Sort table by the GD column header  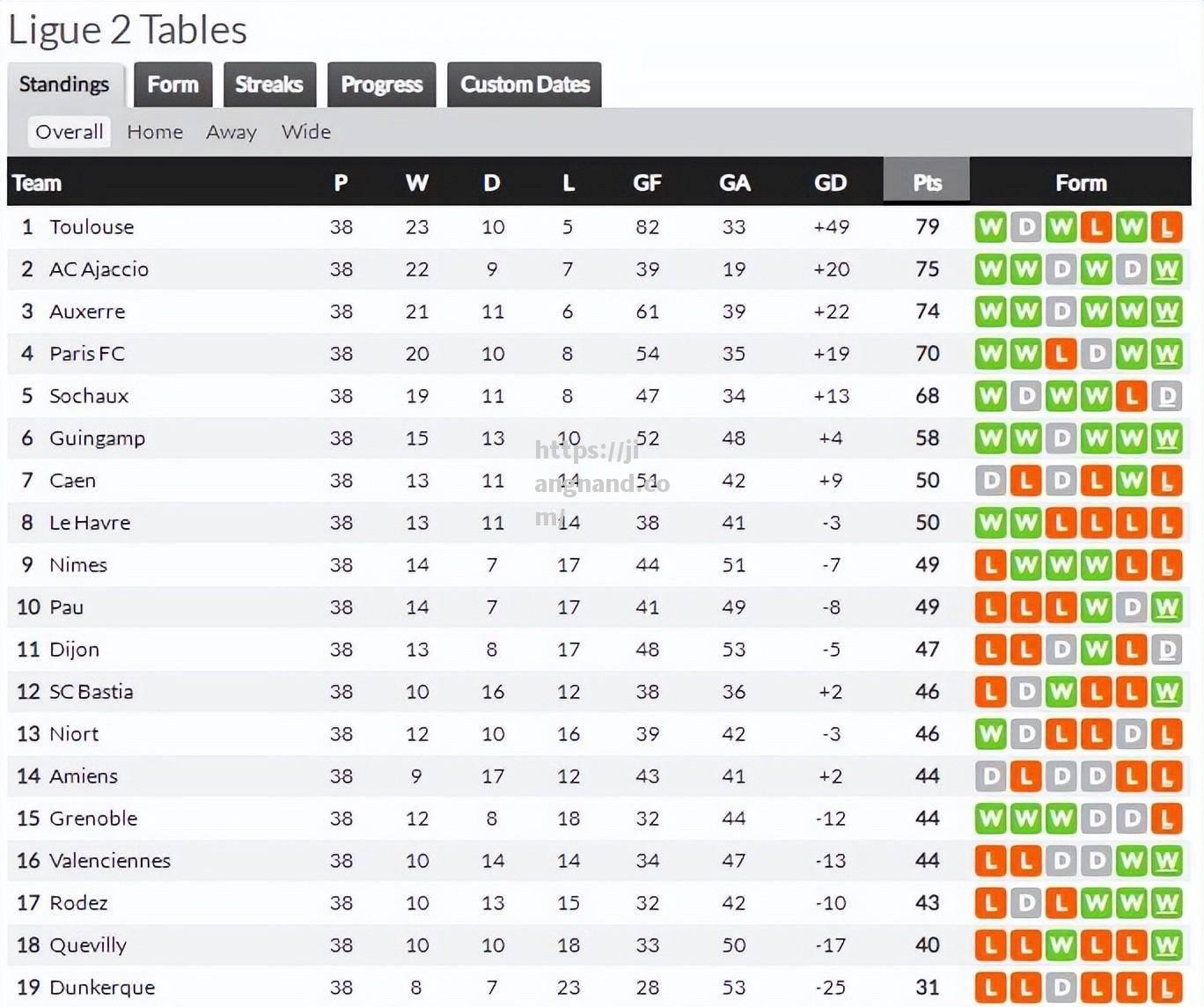pyautogui.click(x=830, y=182)
